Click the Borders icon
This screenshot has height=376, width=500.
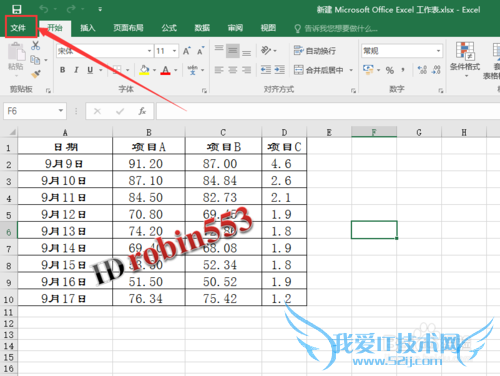point(117,70)
